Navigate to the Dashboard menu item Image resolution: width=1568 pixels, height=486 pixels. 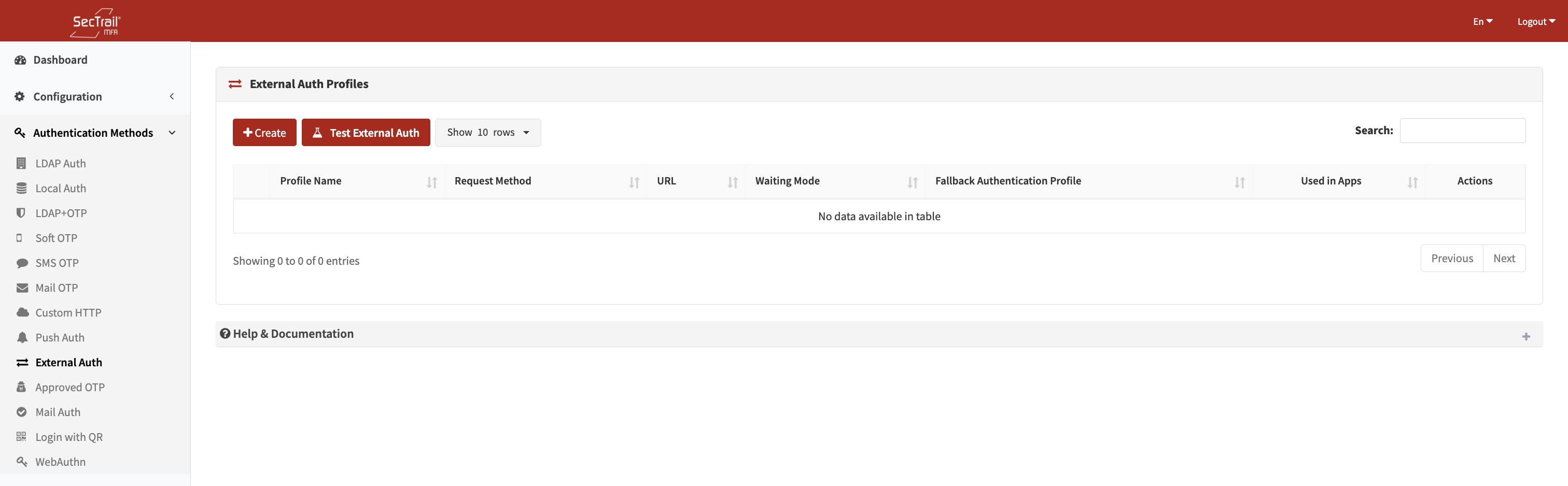pos(60,60)
